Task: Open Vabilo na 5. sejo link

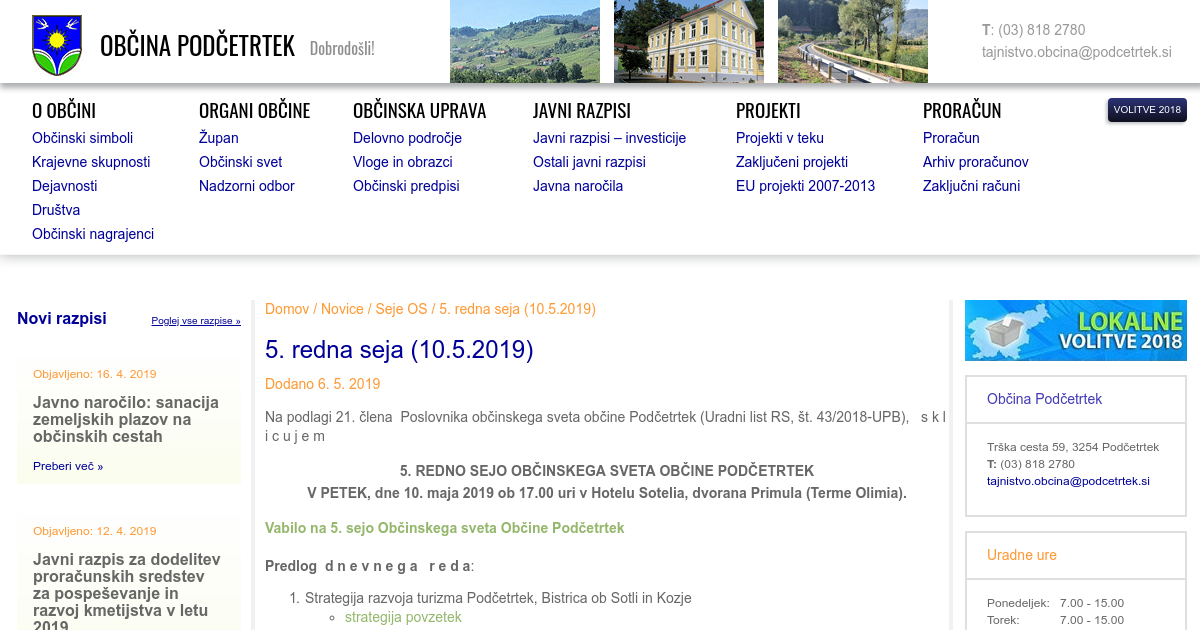Action: click(x=444, y=527)
